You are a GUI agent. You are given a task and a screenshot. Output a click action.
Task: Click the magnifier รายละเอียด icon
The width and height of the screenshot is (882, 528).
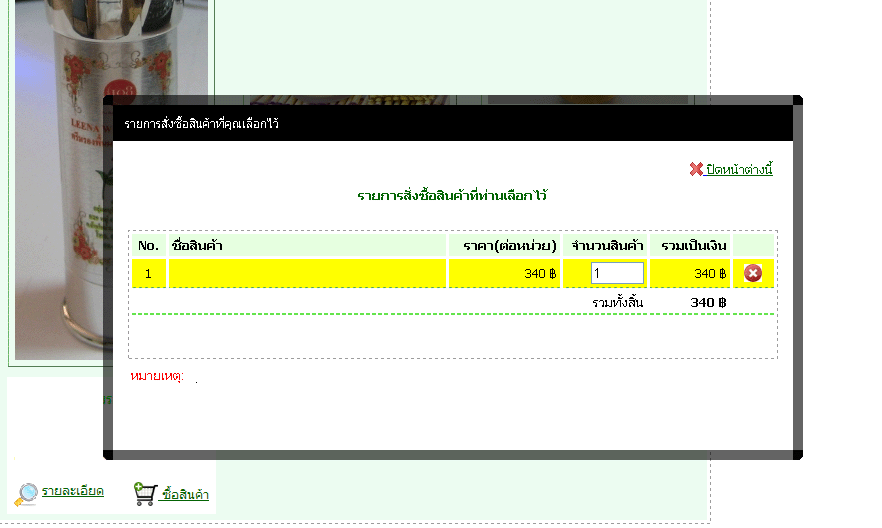[26, 494]
